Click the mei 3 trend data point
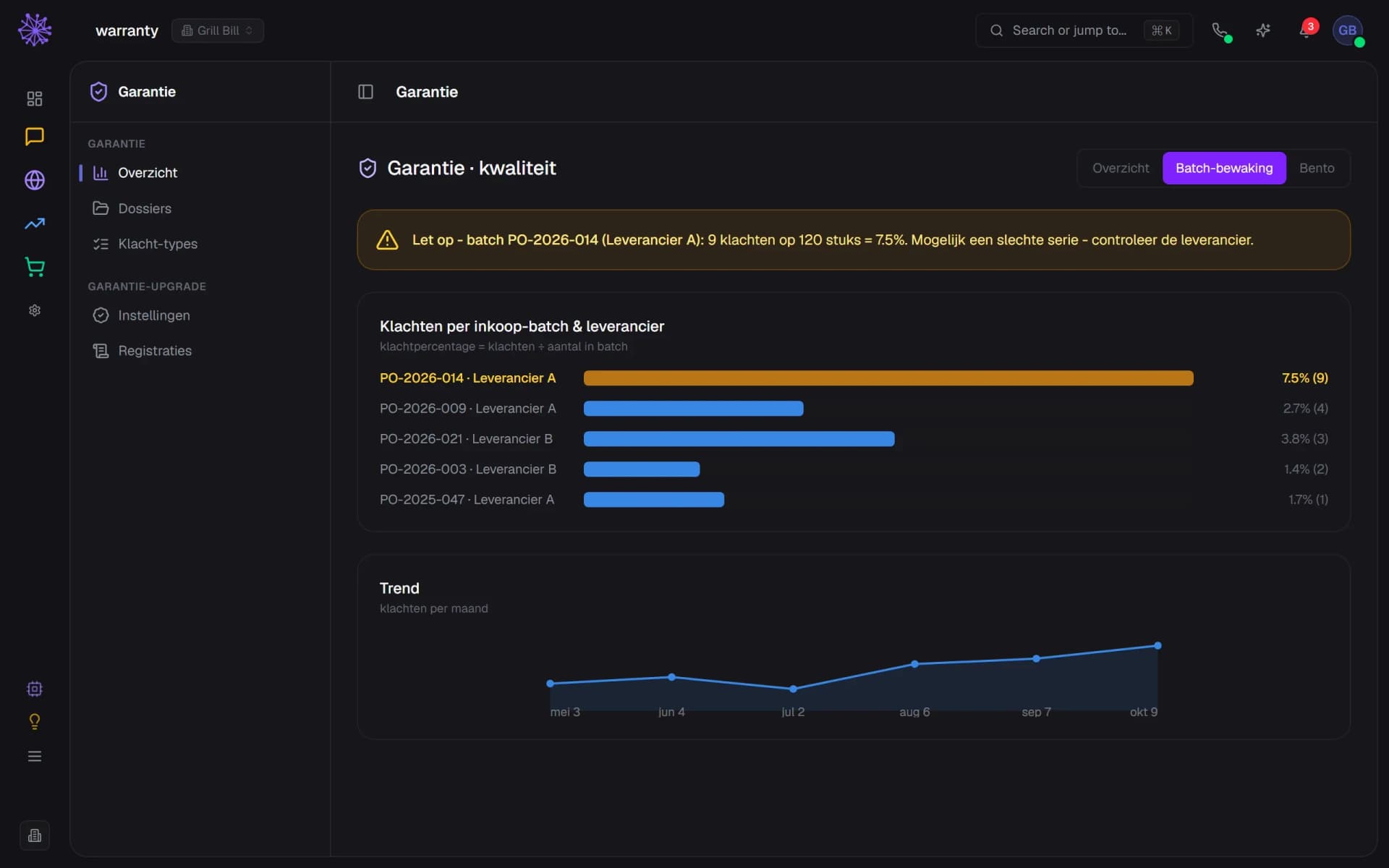This screenshot has width=1389, height=868. 550,683
